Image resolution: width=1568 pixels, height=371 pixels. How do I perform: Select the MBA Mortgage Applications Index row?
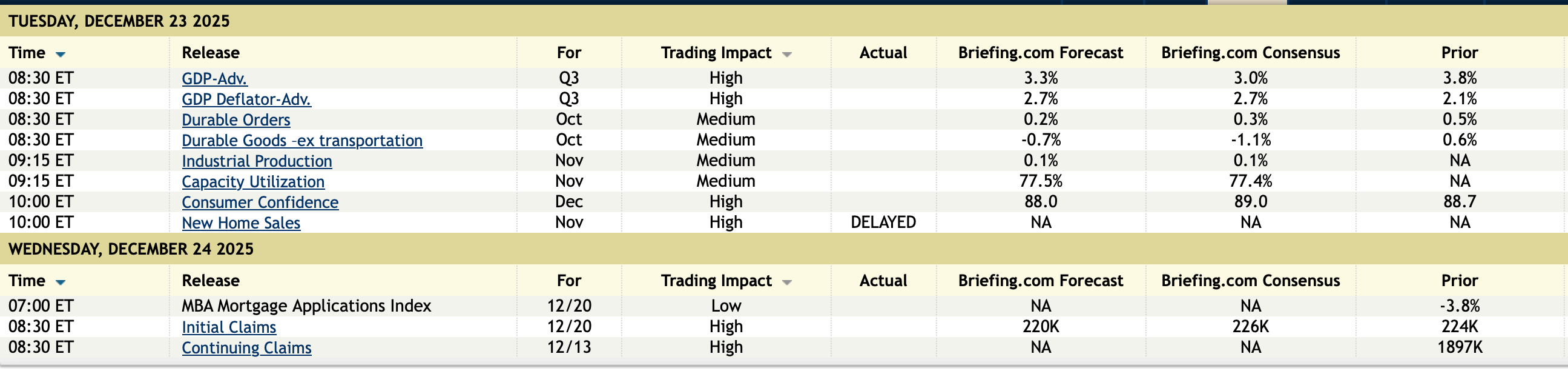click(x=306, y=306)
